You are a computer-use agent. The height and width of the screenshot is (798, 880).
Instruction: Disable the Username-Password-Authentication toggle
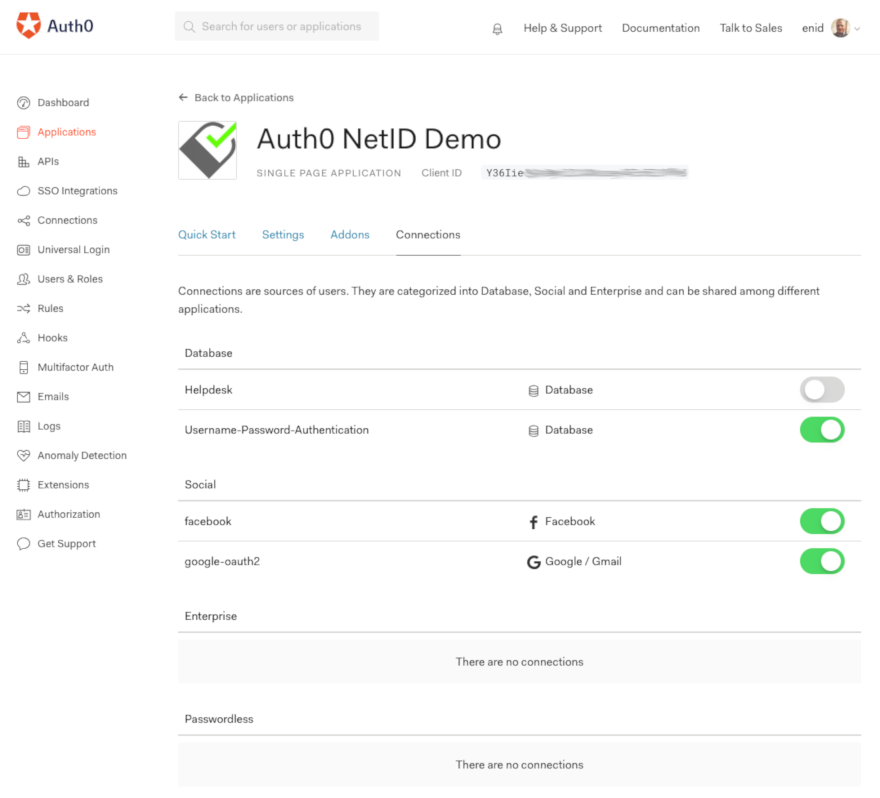point(822,430)
